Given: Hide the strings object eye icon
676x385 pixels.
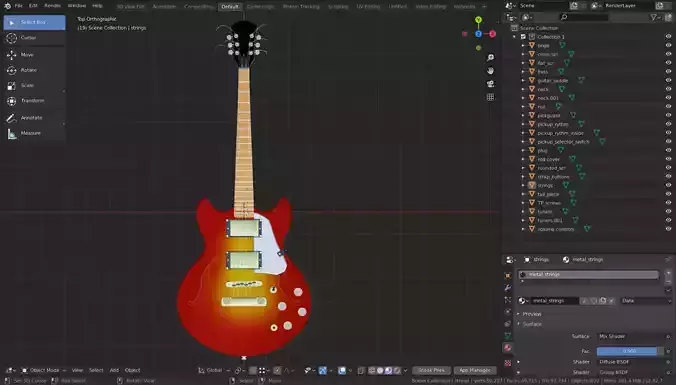Looking at the screenshot, I should pos(668,185).
